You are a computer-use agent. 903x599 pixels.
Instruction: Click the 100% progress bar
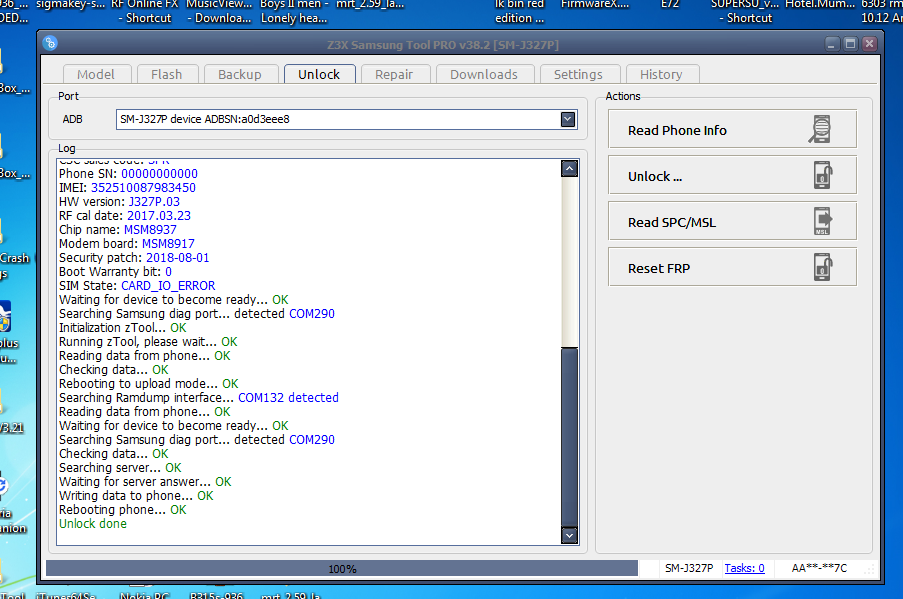(x=342, y=568)
